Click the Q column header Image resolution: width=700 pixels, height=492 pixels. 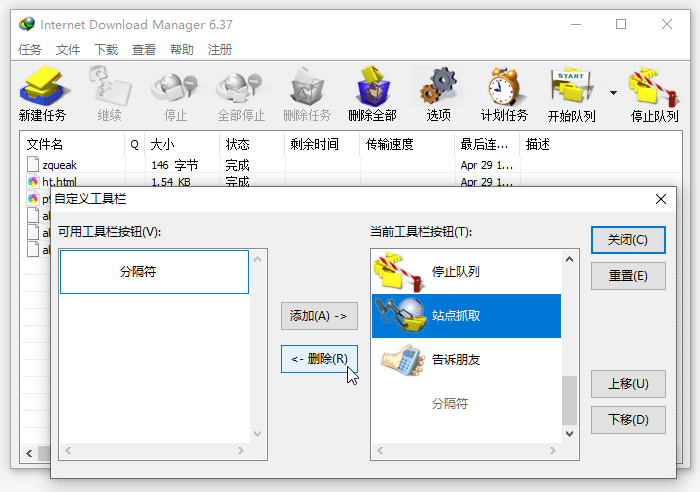134,144
